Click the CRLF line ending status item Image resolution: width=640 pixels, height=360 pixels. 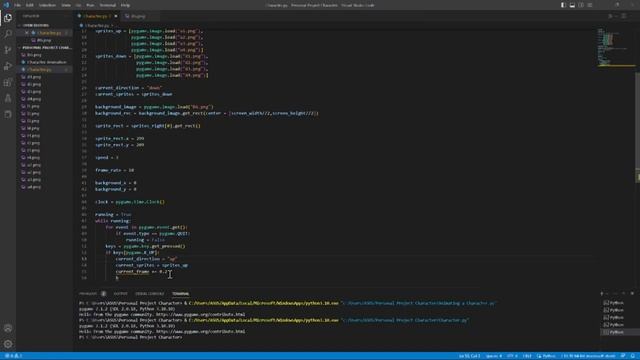click(x=527, y=356)
